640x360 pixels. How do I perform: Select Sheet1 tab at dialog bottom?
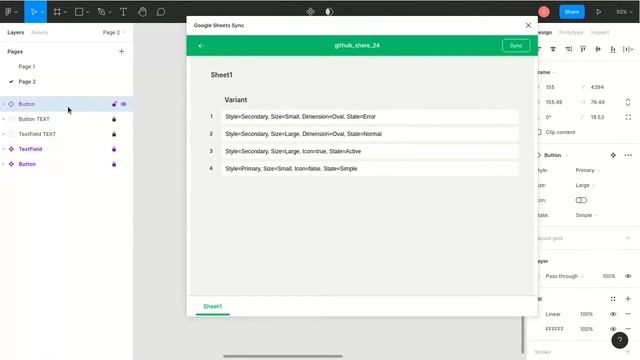[213, 307]
